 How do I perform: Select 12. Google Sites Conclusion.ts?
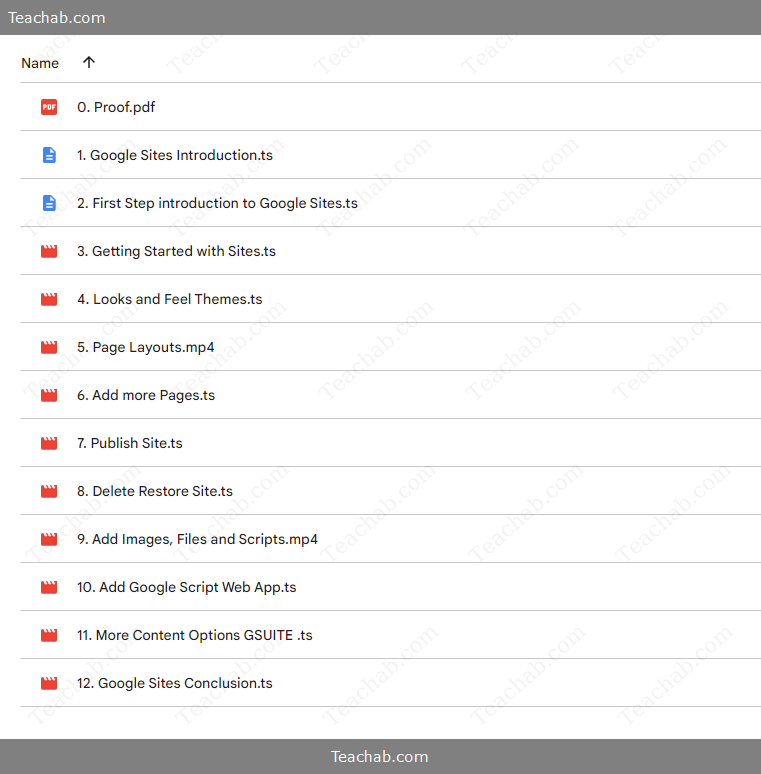(175, 683)
